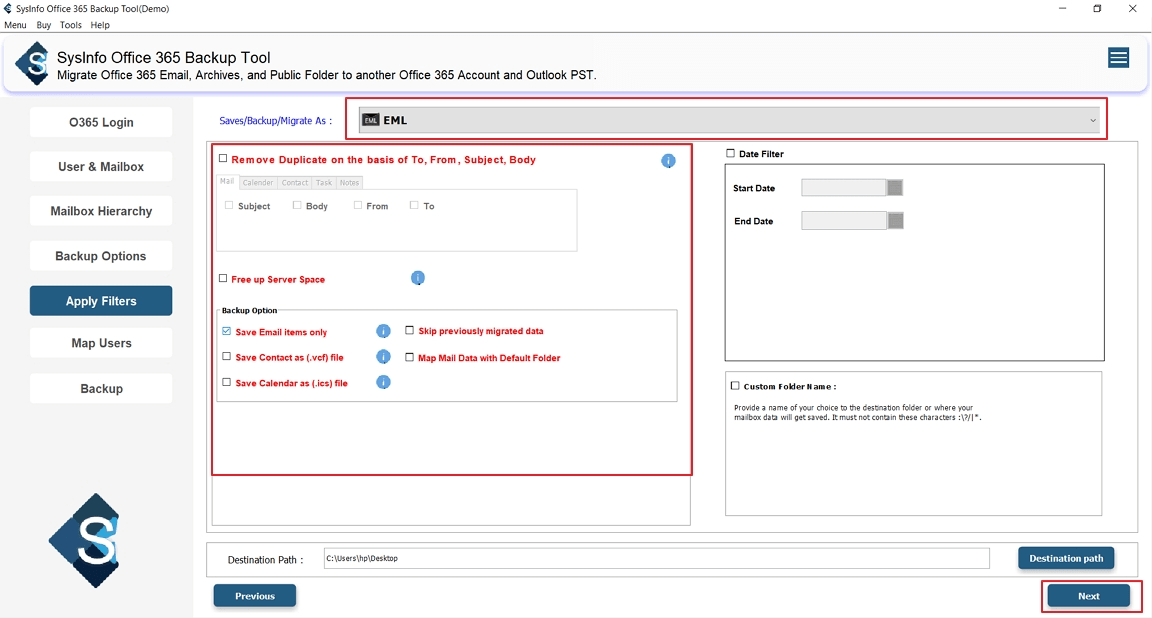The height and width of the screenshot is (618, 1152).
Task: Check the Body duplicate criterion
Action: click(297, 206)
